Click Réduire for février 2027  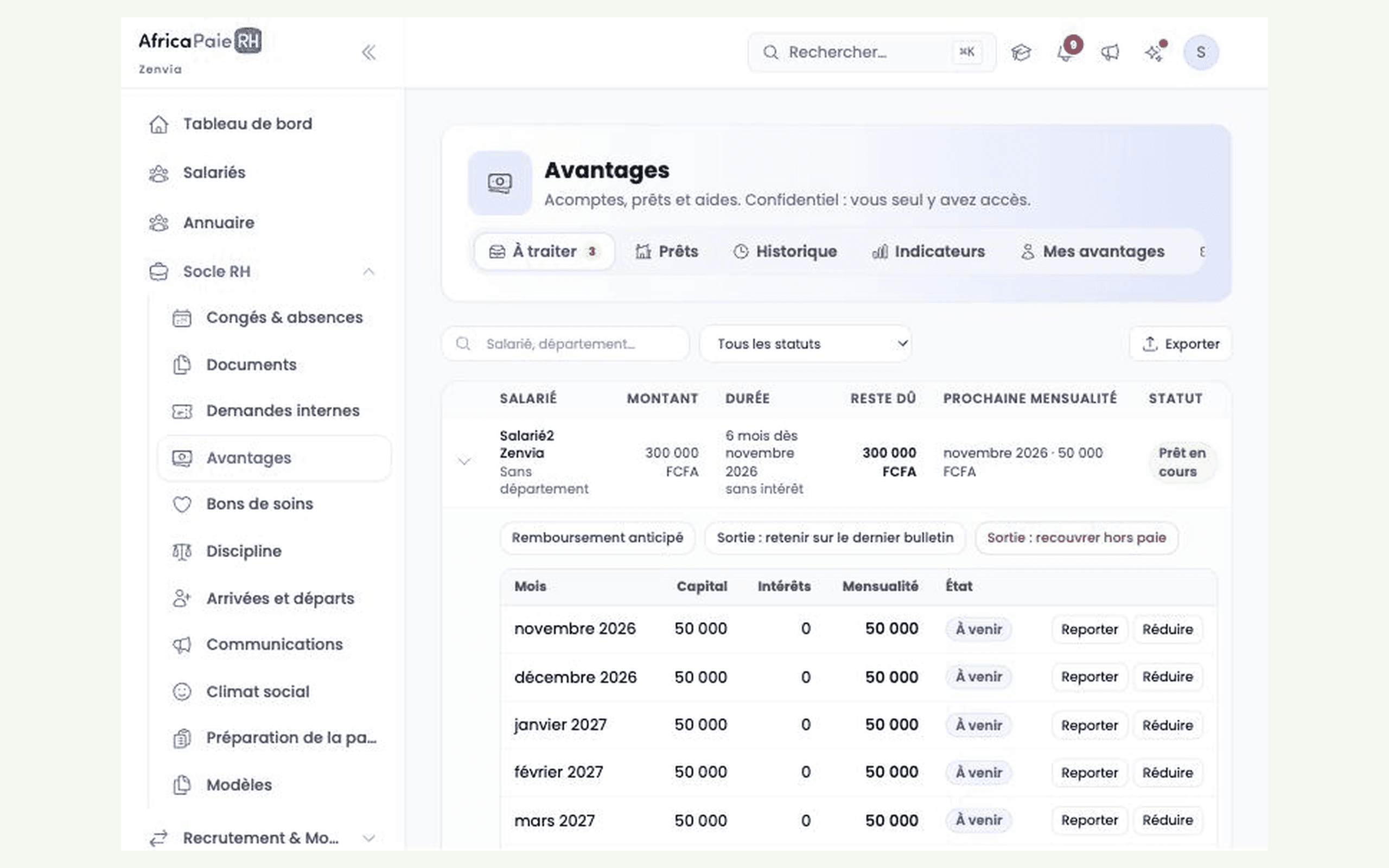click(1168, 773)
